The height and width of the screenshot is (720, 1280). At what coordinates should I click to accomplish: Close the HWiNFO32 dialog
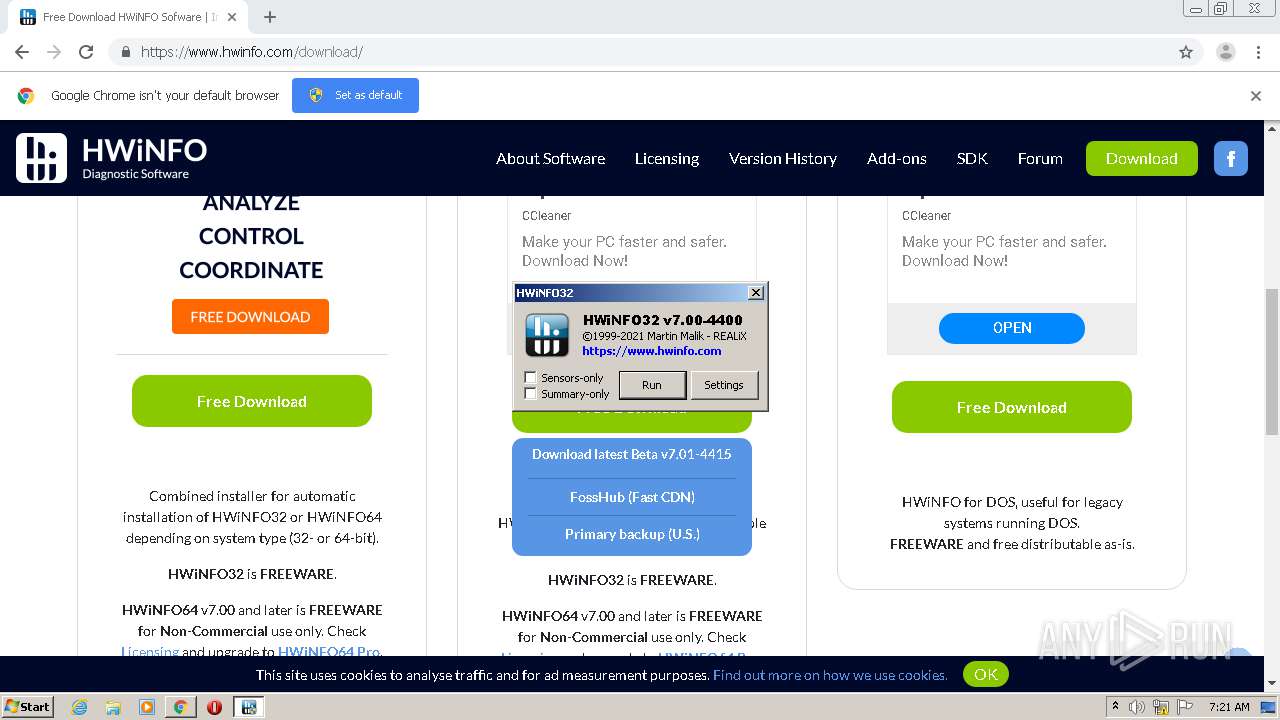(756, 293)
